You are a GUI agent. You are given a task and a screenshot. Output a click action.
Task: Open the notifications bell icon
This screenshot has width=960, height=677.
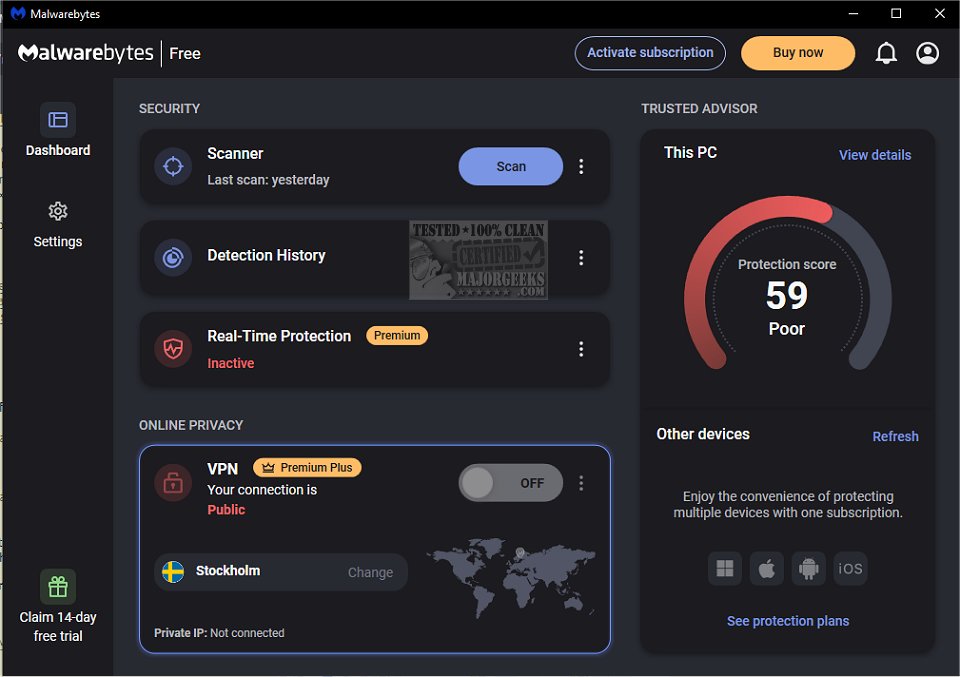point(886,53)
